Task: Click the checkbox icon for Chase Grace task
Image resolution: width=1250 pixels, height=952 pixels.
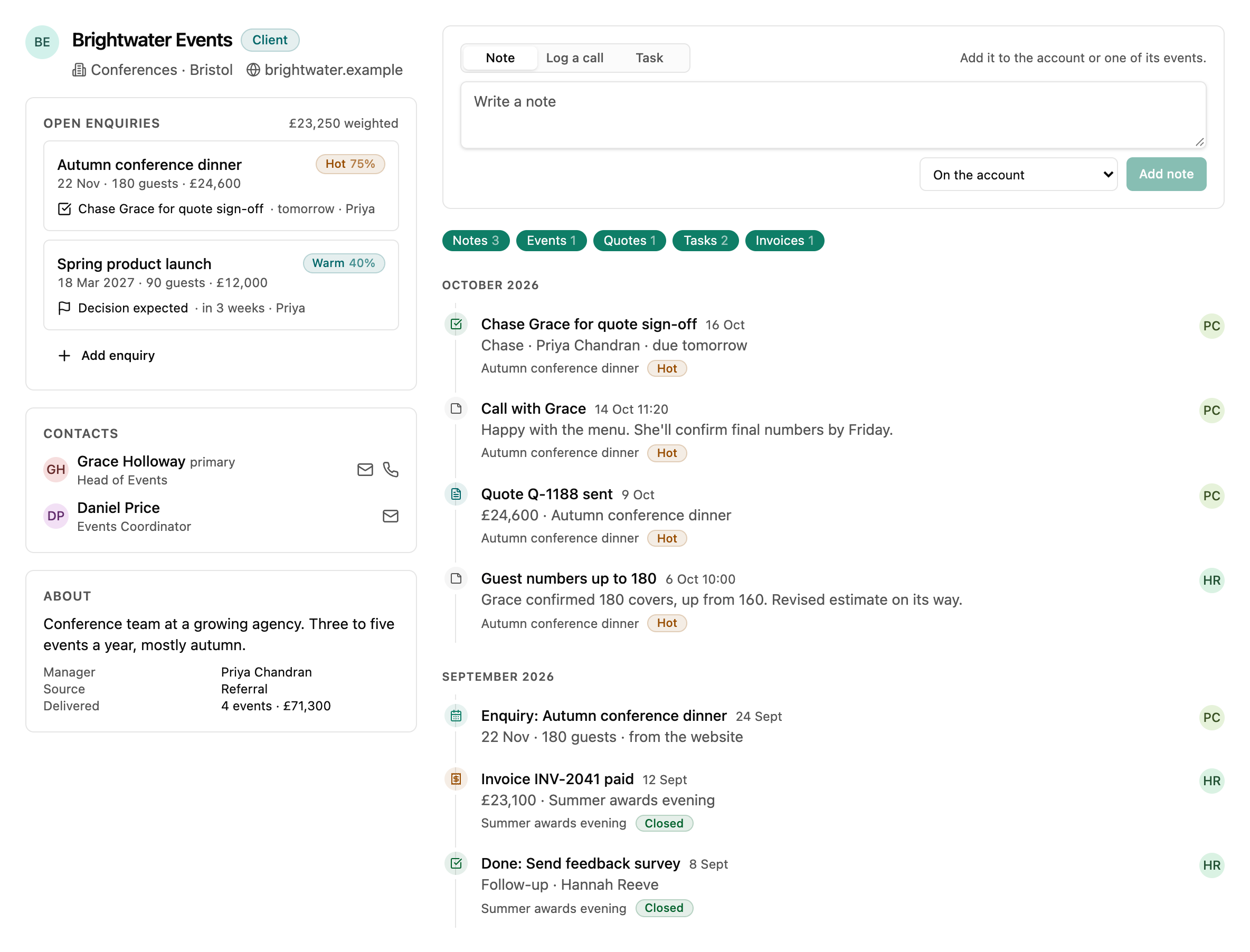Action: pos(64,209)
